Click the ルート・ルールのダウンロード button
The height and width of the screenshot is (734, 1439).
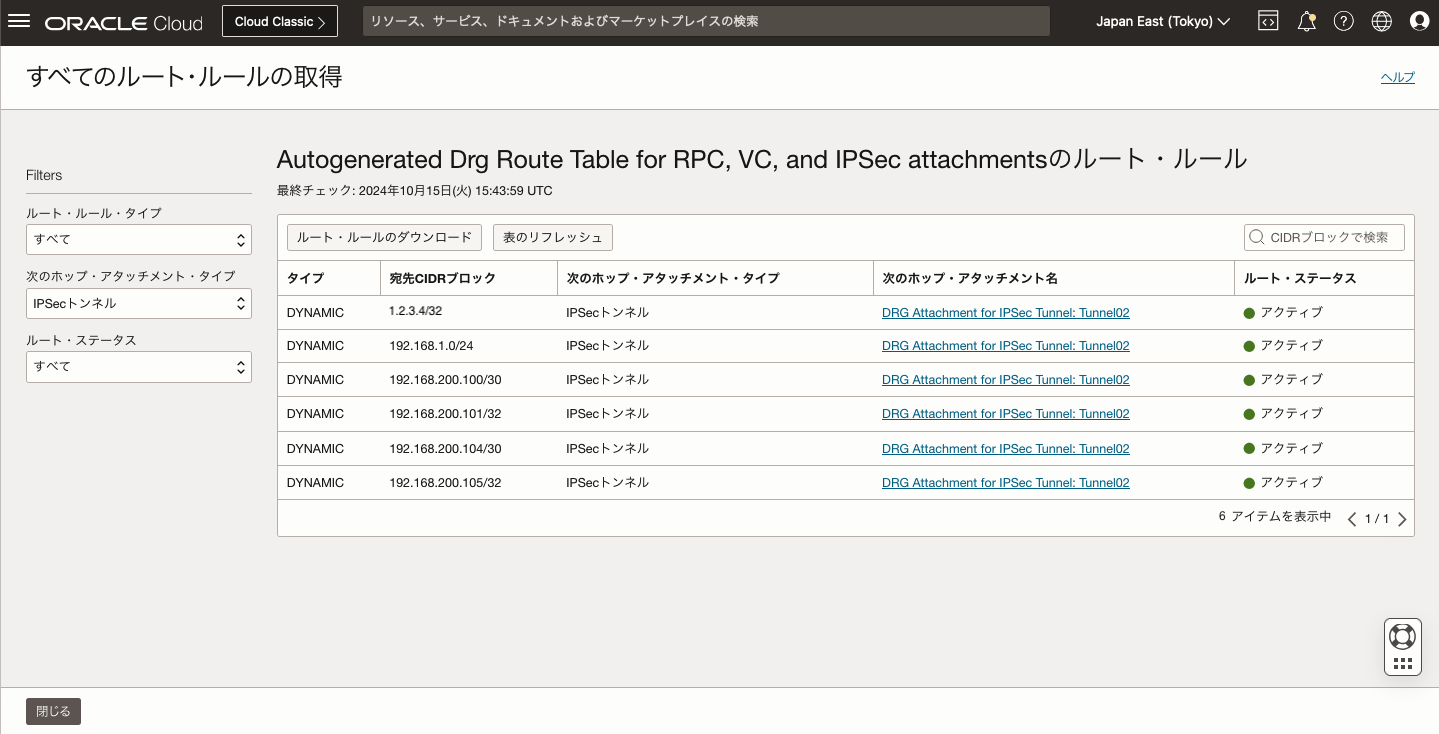384,237
